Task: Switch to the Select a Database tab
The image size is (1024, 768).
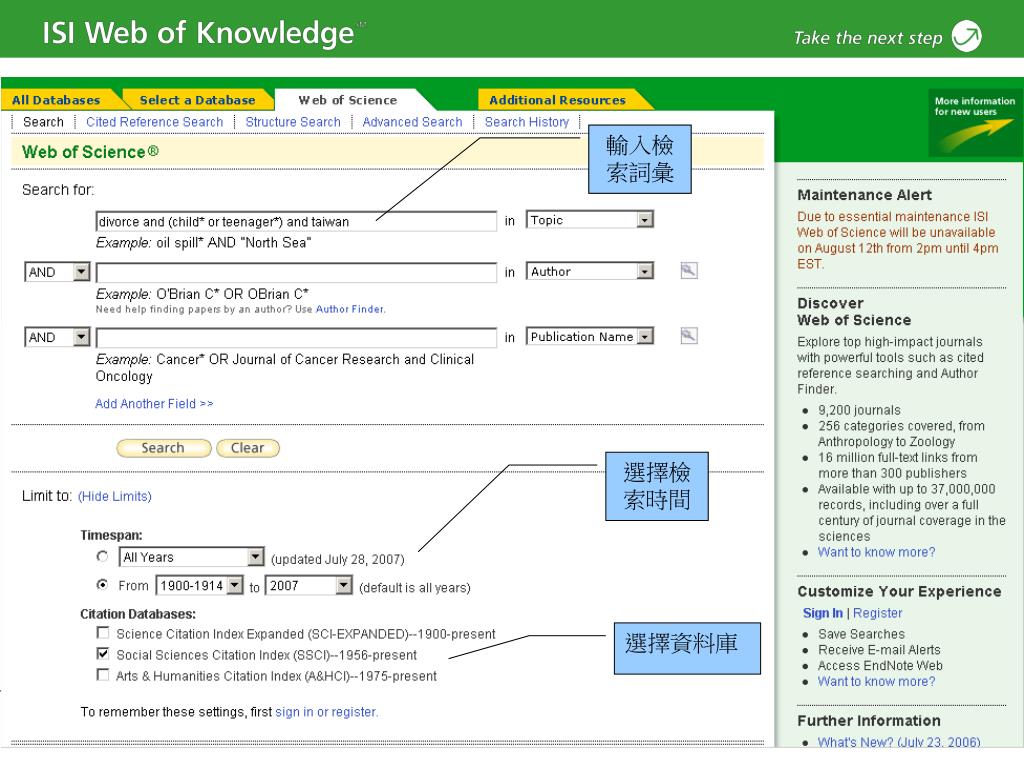Action: [197, 100]
